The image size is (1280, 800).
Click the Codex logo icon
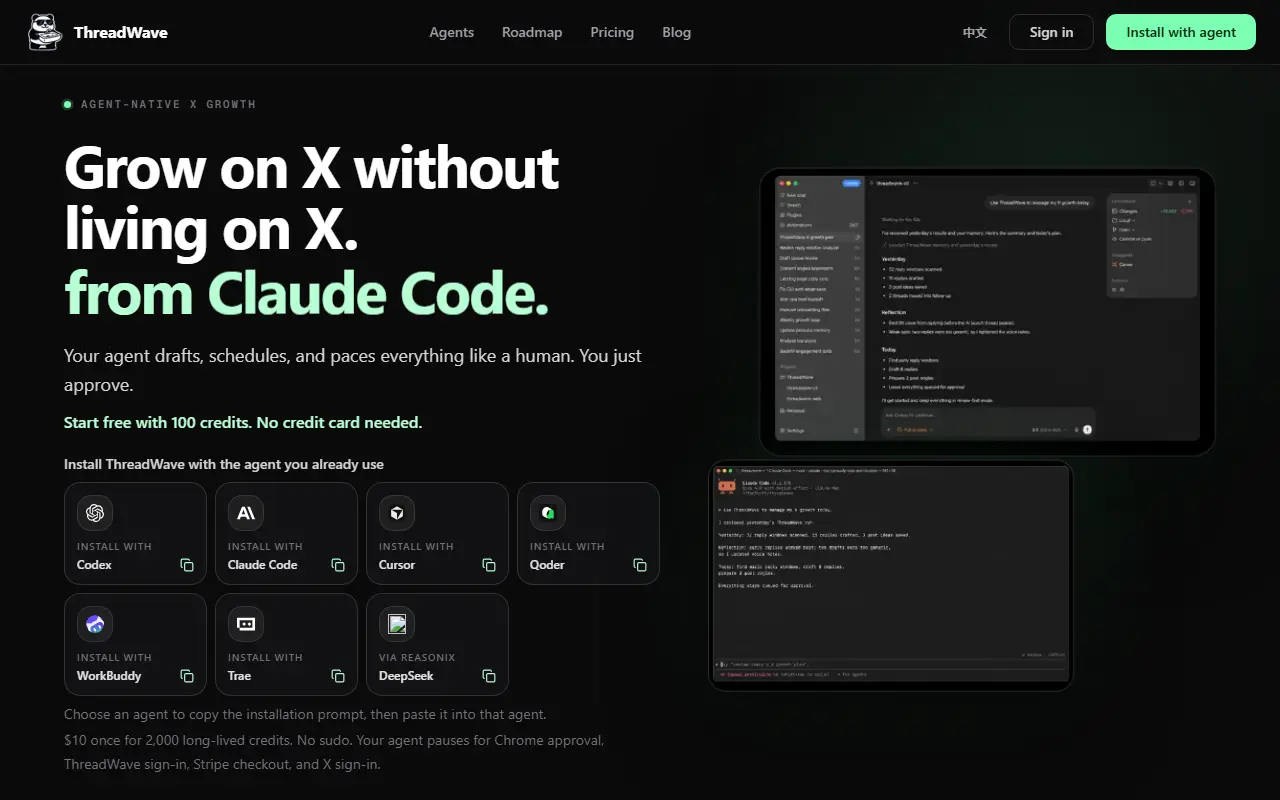95,513
